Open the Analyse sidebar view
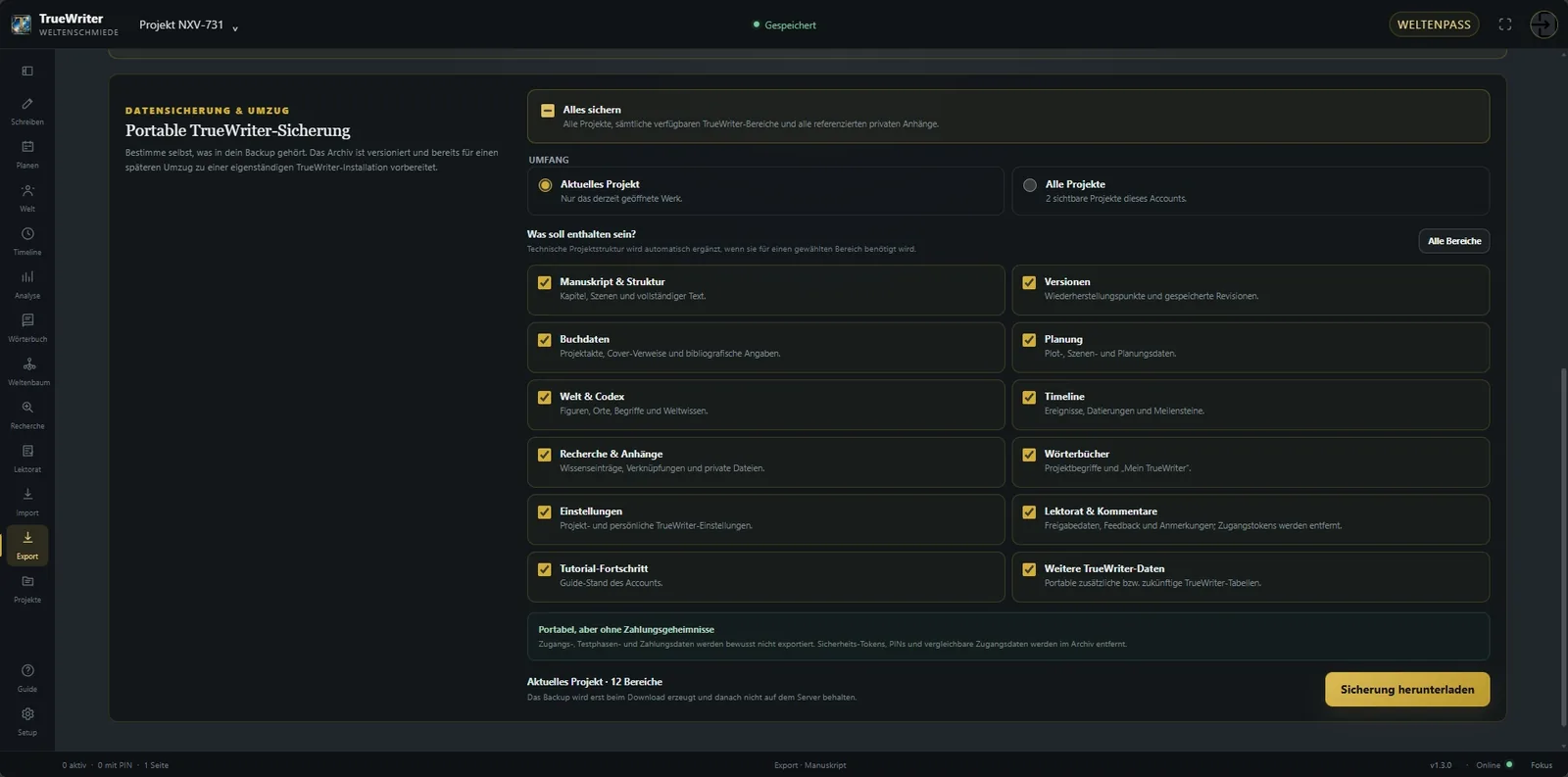Viewport: 1568px width, 777px height. click(27, 284)
